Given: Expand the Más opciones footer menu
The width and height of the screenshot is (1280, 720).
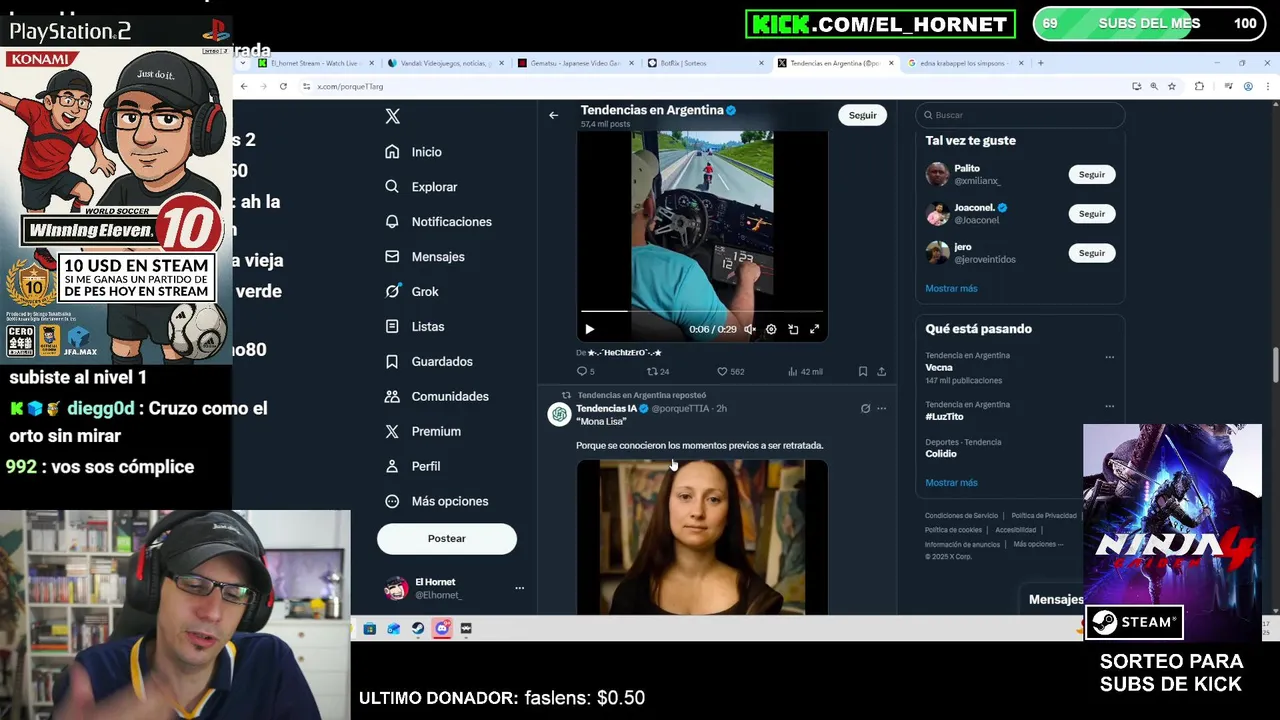Looking at the screenshot, I should [1038, 545].
